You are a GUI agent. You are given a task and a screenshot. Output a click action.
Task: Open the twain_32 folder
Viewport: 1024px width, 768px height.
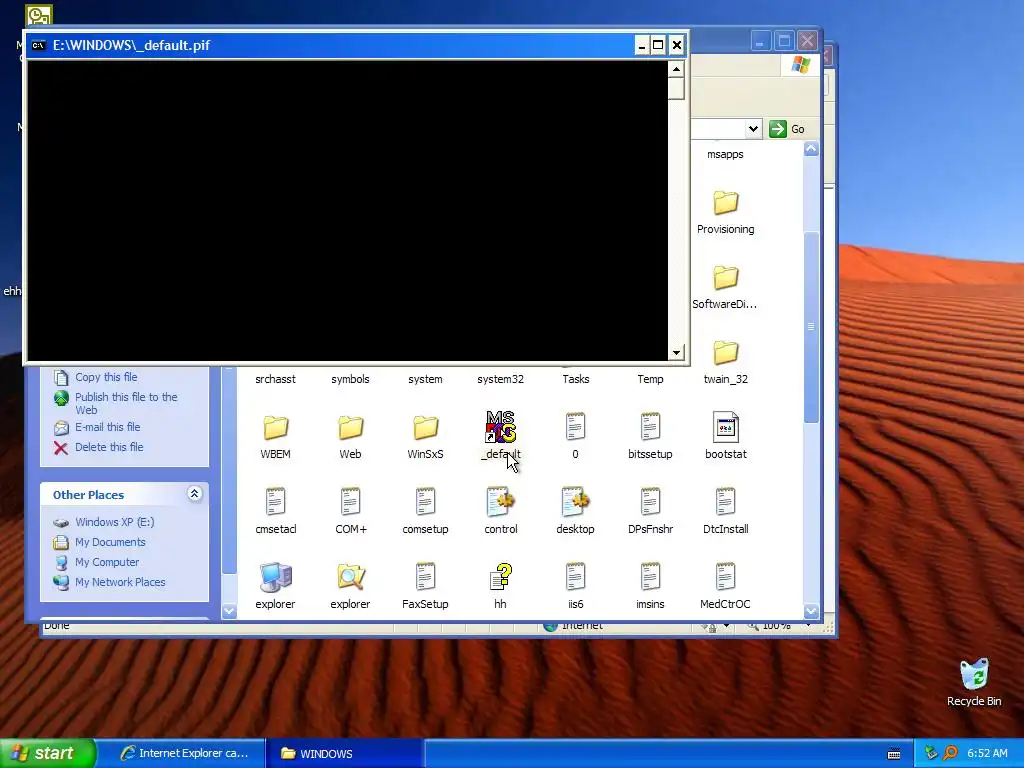726,353
